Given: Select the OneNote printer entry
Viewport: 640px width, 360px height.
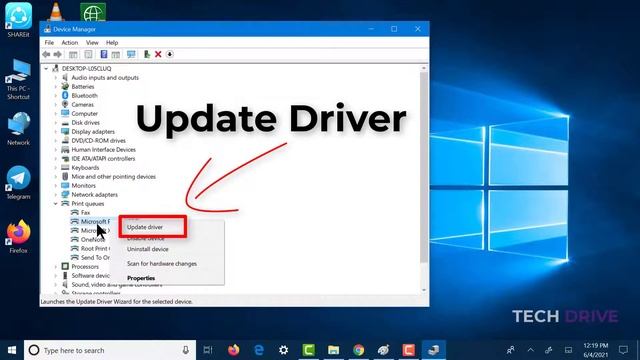Looking at the screenshot, I should (93, 240).
